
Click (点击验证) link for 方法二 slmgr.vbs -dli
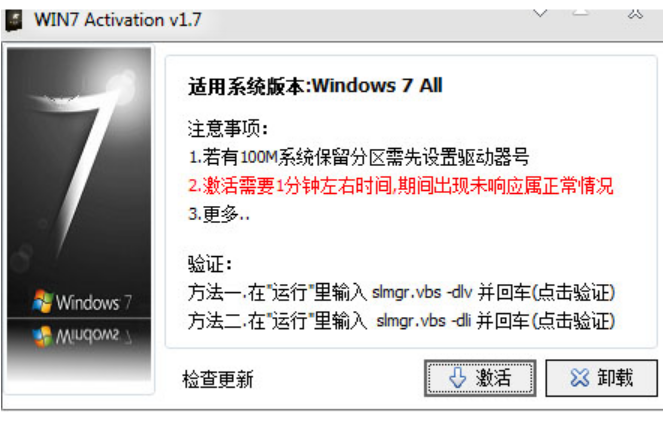[573, 321]
